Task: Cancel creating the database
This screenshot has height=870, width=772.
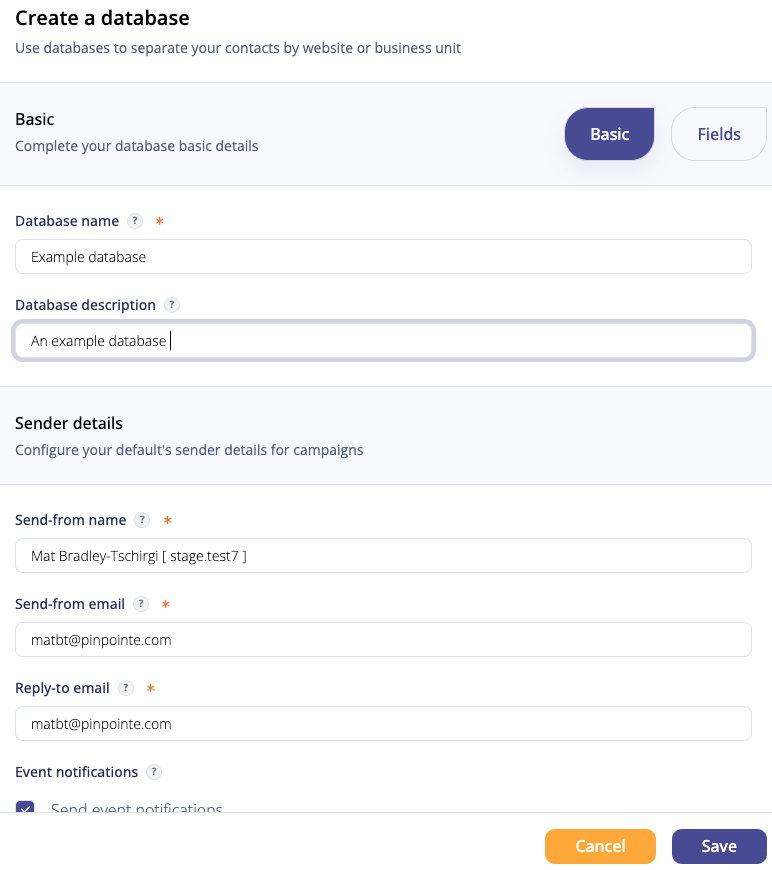Action: pyautogui.click(x=600, y=846)
